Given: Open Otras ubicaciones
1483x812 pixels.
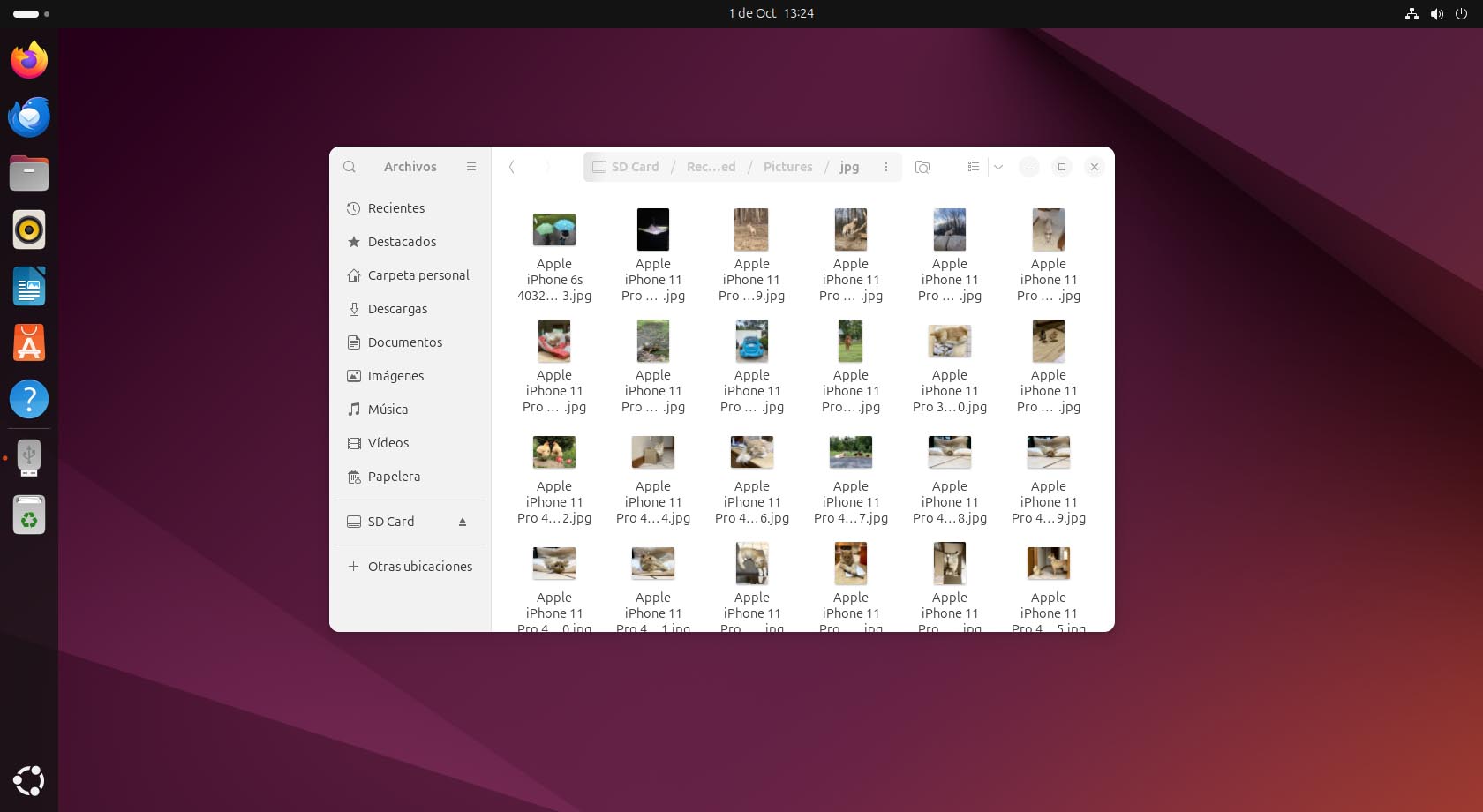Looking at the screenshot, I should click(x=411, y=567).
